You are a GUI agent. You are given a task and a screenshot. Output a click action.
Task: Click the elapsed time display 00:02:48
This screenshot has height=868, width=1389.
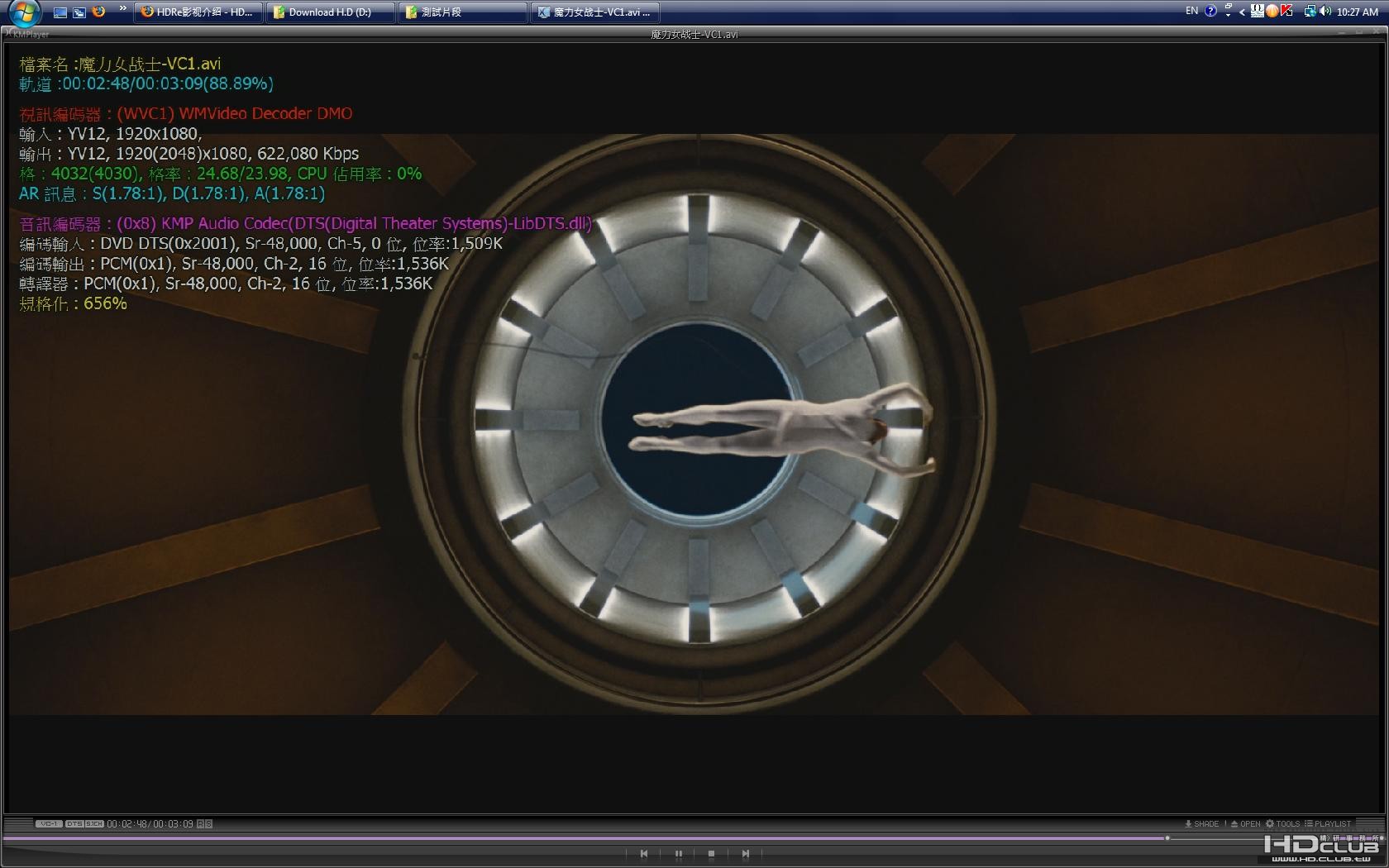point(126,823)
